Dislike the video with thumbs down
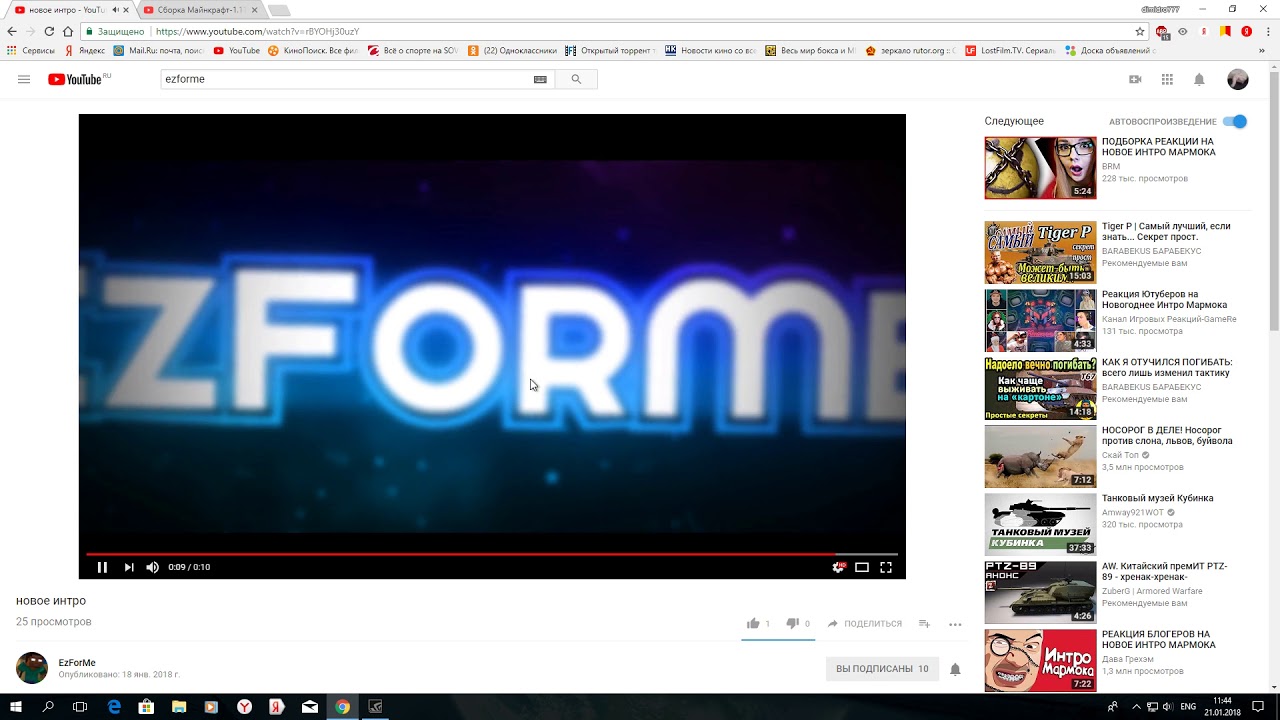 792,624
